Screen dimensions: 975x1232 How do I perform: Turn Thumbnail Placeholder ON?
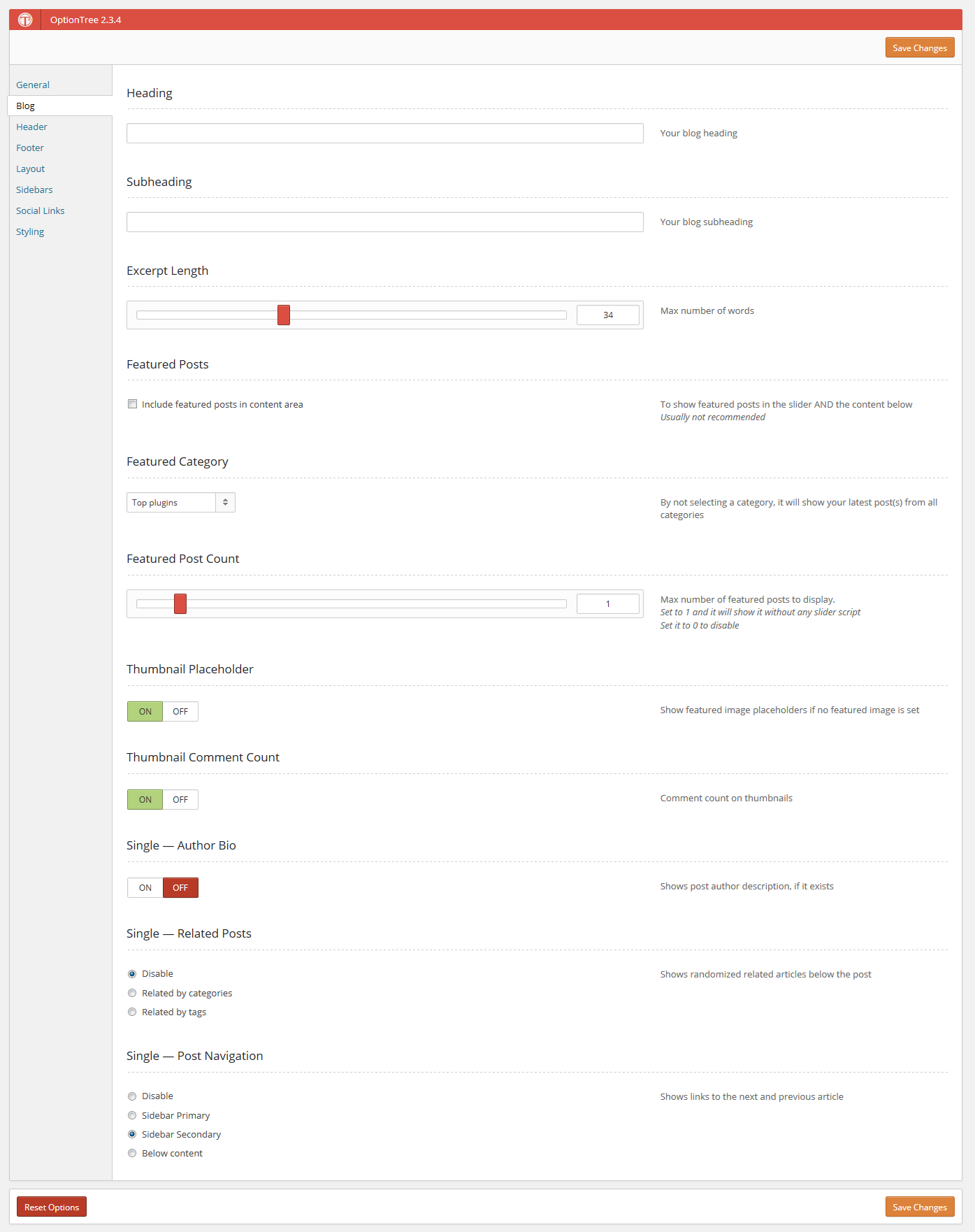(145, 711)
